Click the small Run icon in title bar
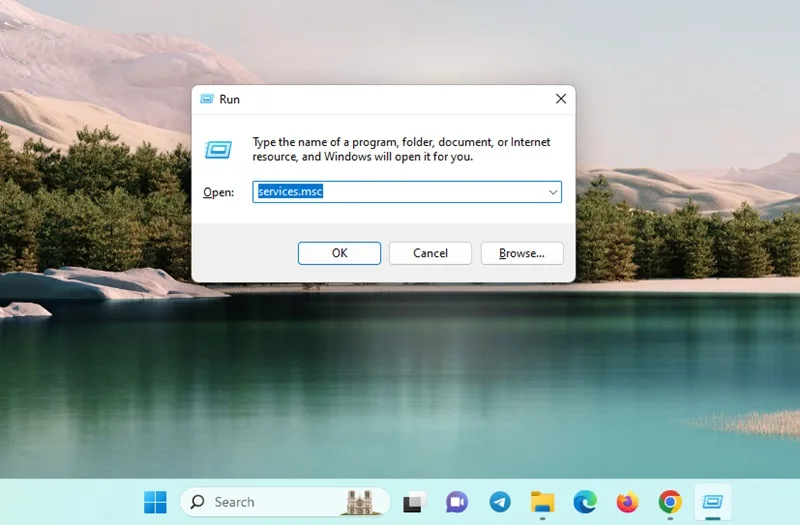The height and width of the screenshot is (525, 800). tap(207, 99)
